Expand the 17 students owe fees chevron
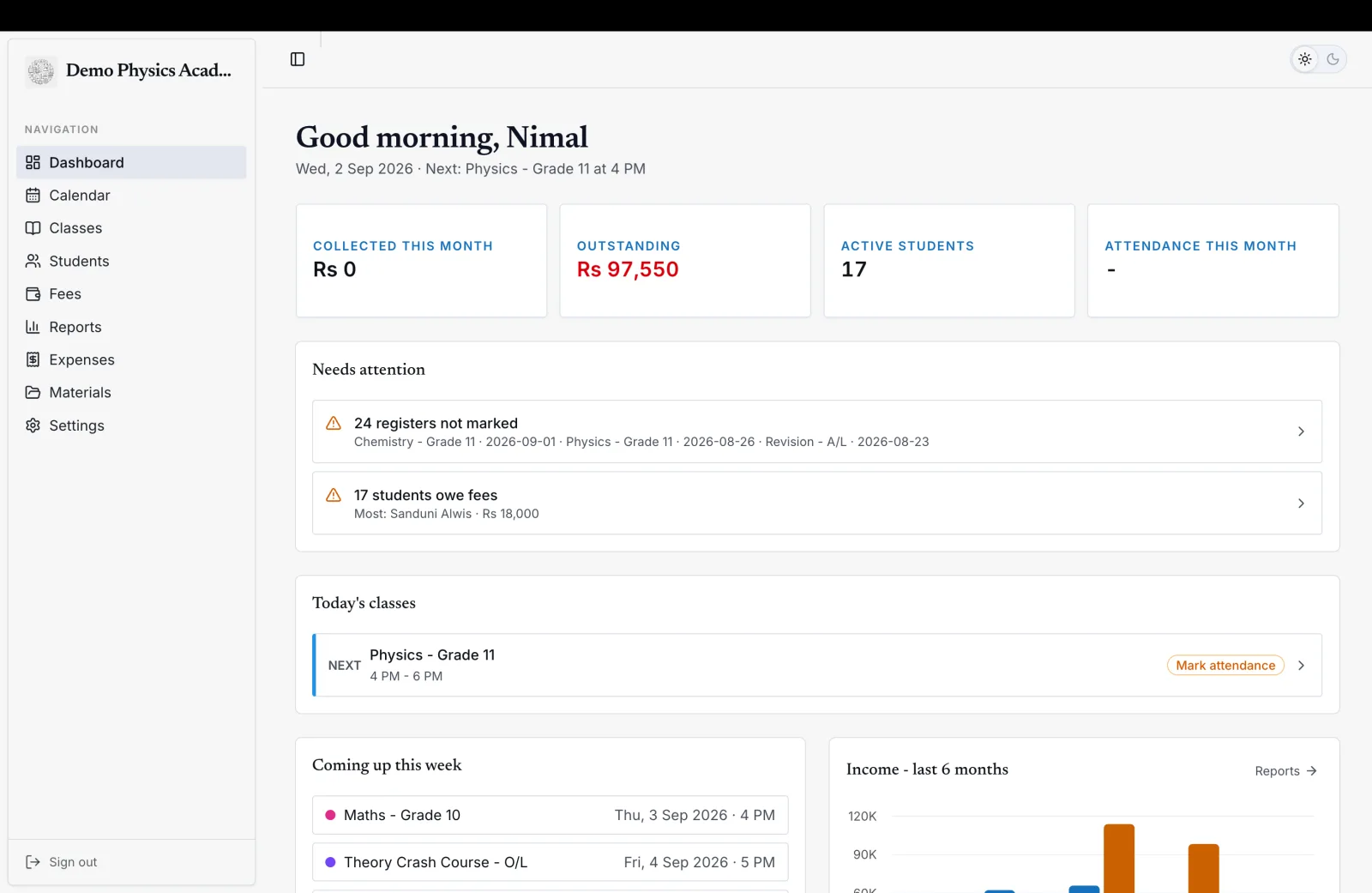 point(1301,504)
